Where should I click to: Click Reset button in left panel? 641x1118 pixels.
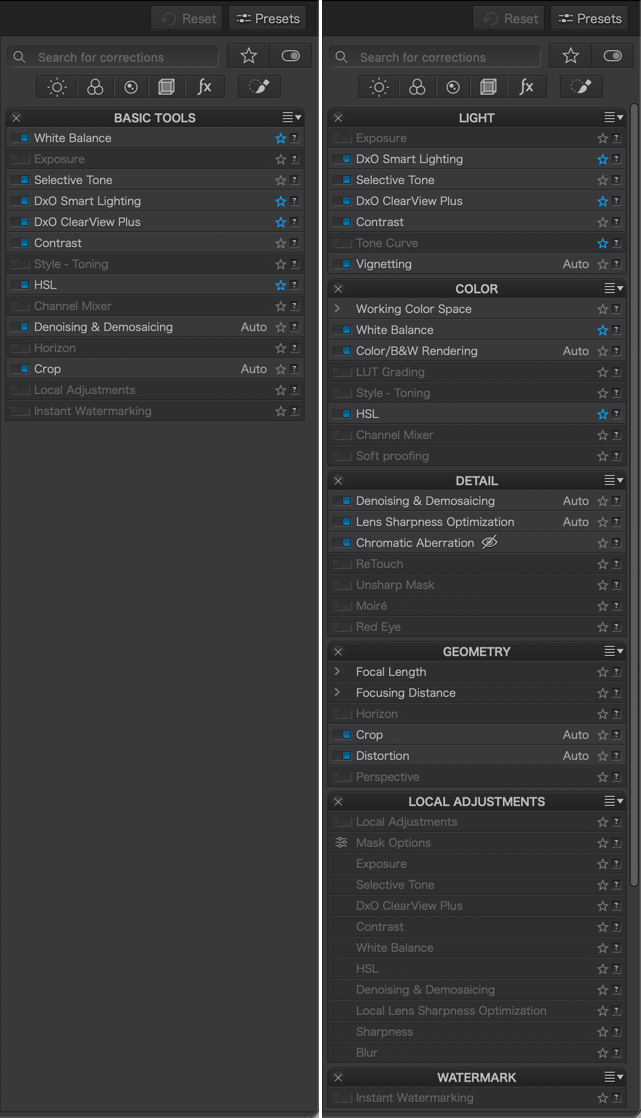187,19
